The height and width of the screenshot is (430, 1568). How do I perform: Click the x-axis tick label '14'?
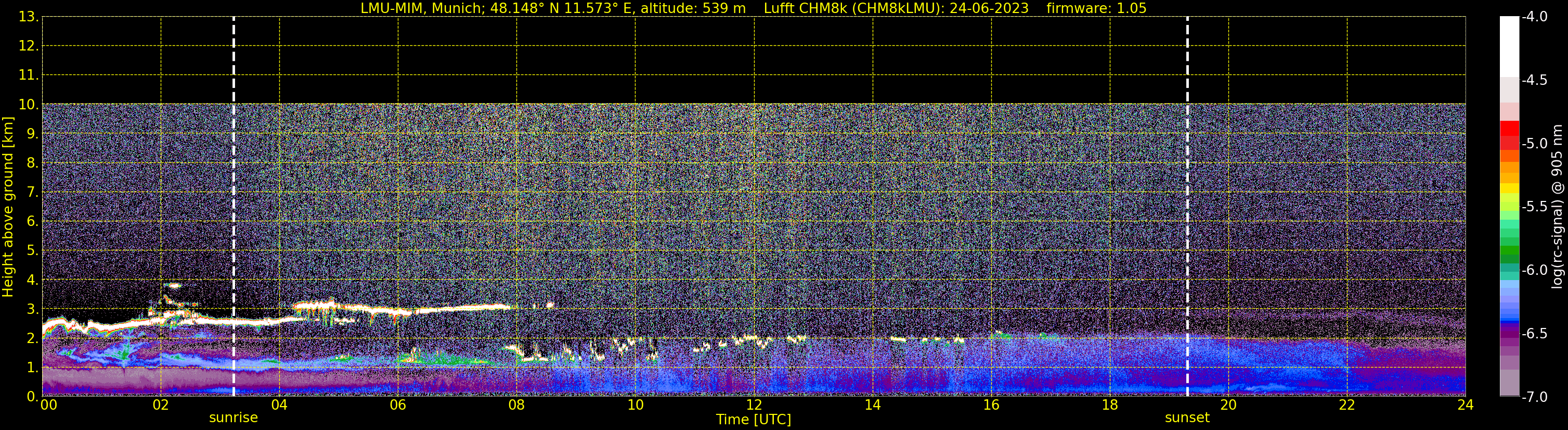[x=872, y=405]
